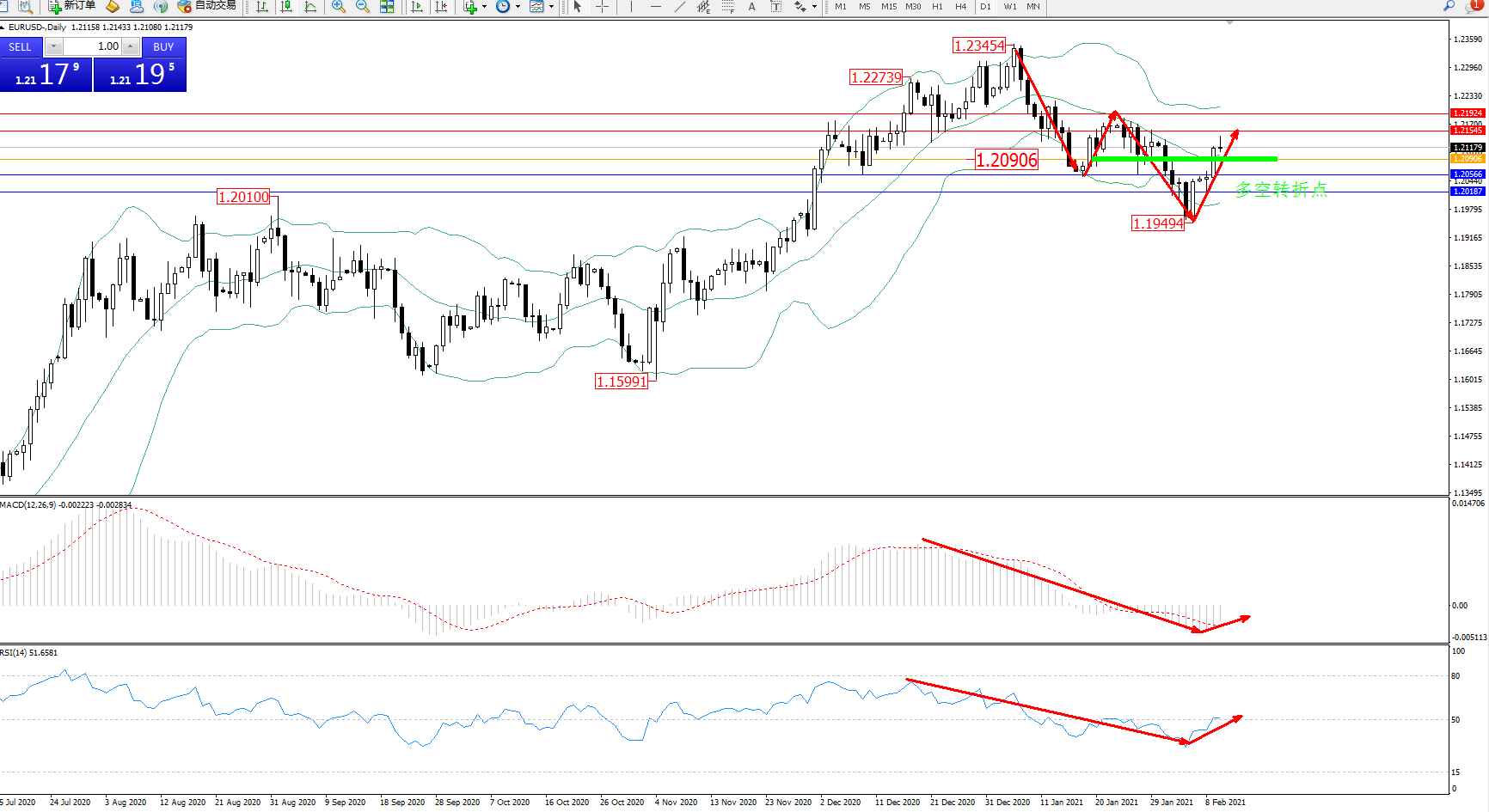Toggle the chart shift option

point(441,7)
